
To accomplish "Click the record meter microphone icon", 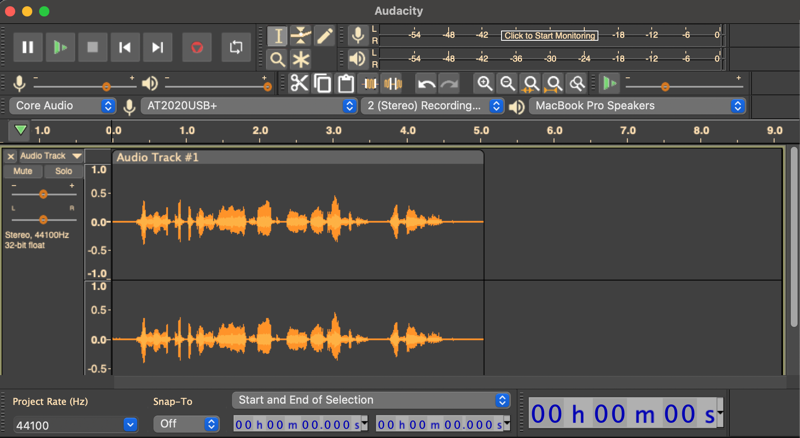I will pos(358,35).
